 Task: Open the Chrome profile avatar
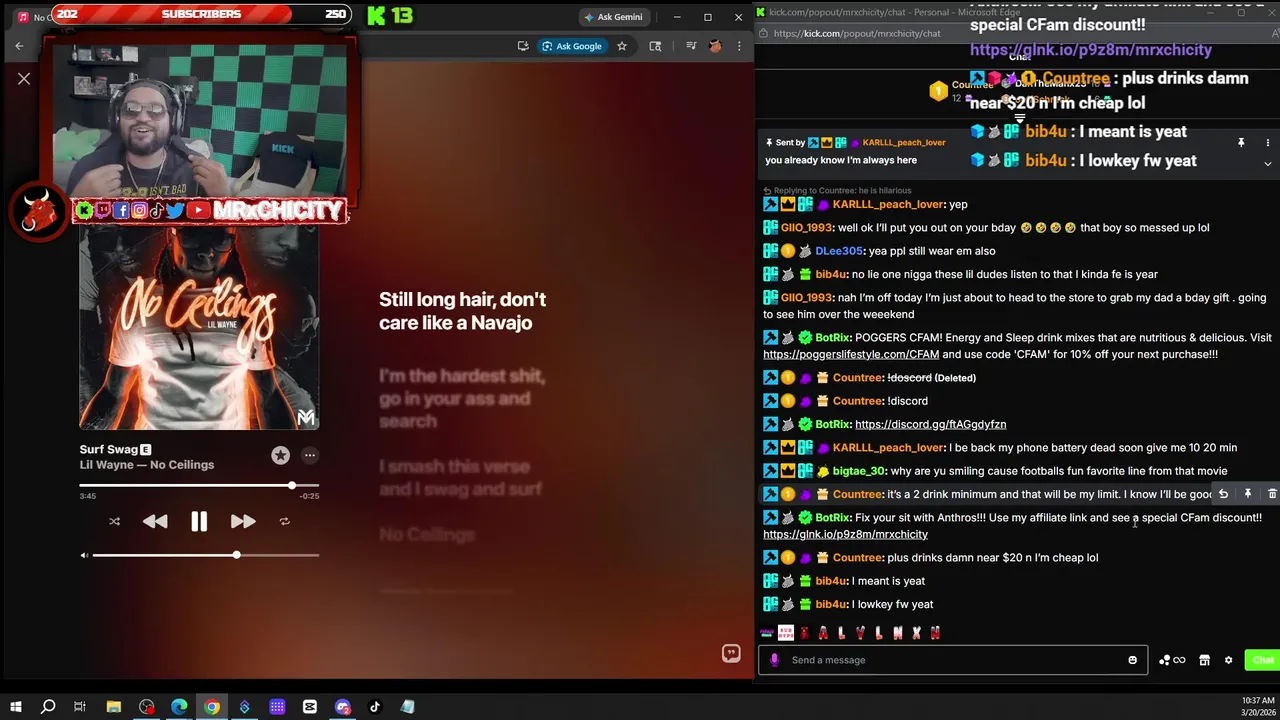pyautogui.click(x=715, y=46)
